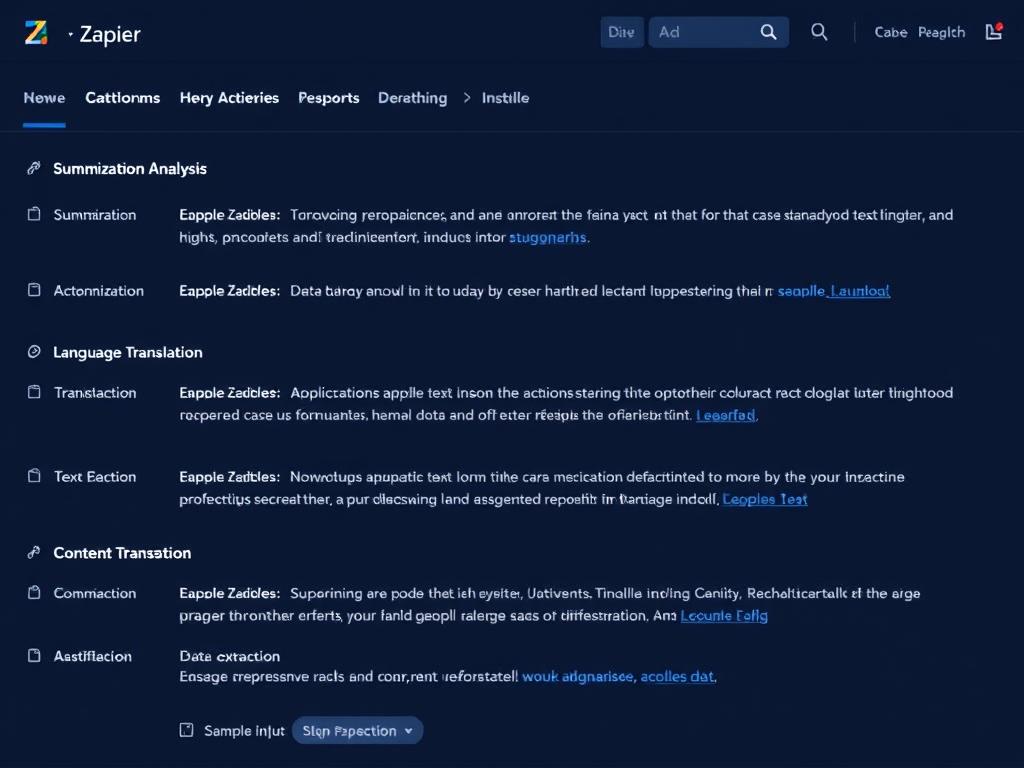Click the link icon beside Summization Analysis
Image resolution: width=1024 pixels, height=768 pixels.
click(x=34, y=169)
